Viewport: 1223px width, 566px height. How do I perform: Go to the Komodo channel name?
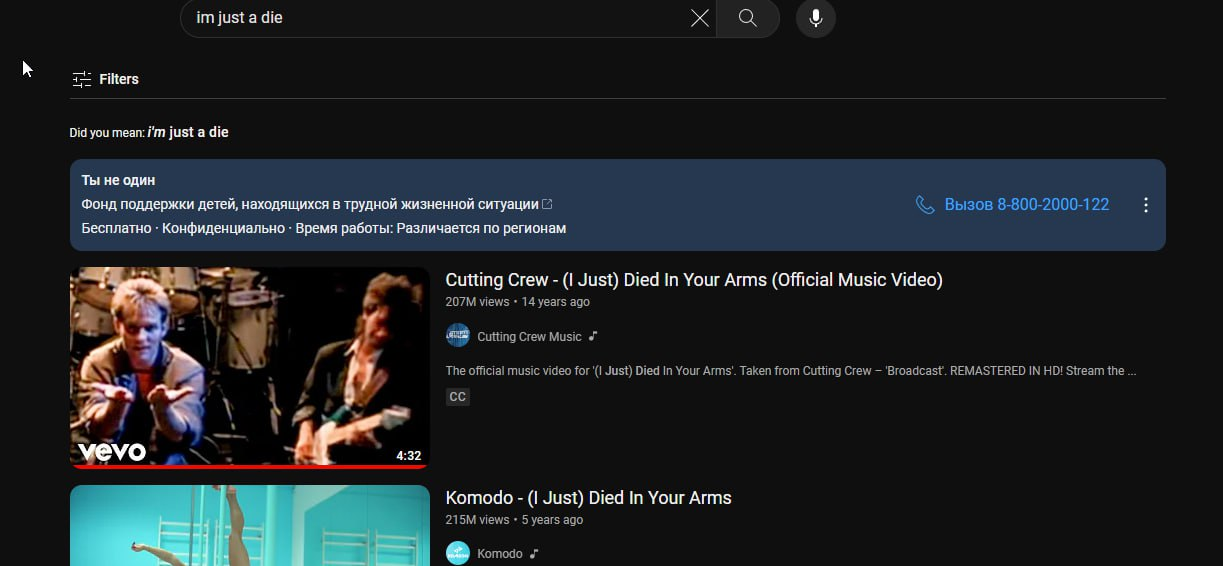pos(500,553)
